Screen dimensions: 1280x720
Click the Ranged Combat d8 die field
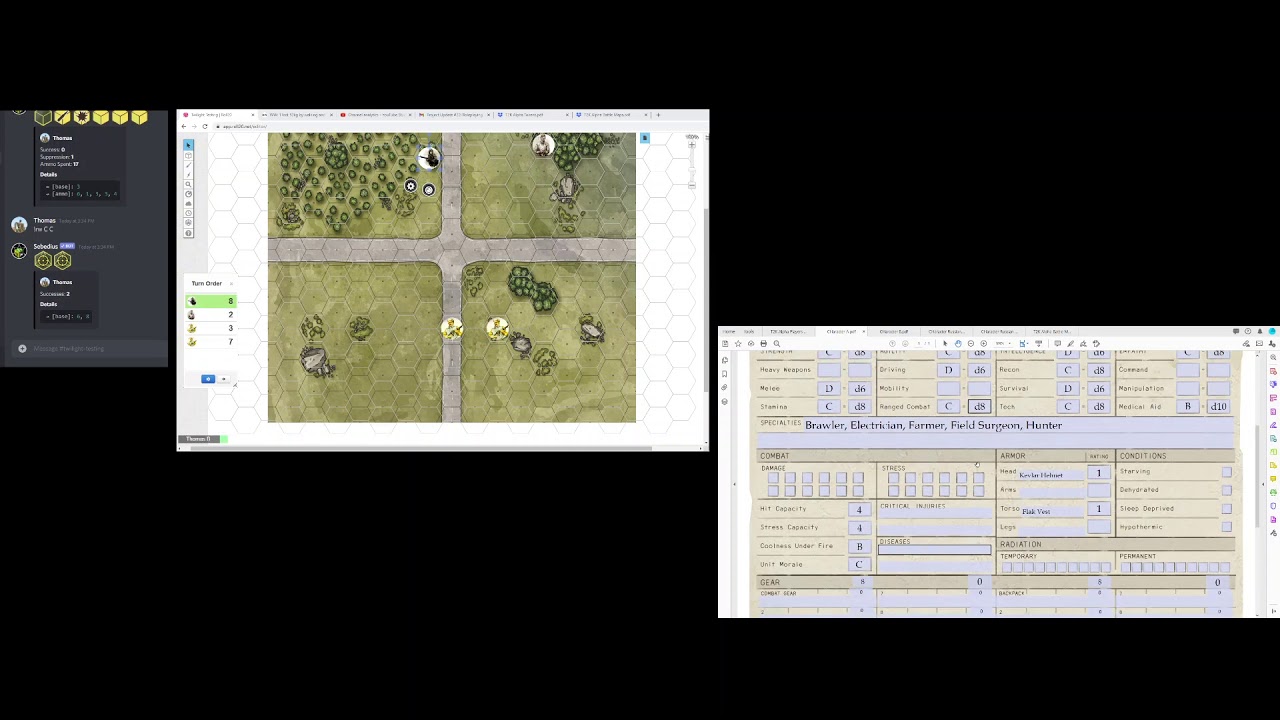click(x=979, y=406)
